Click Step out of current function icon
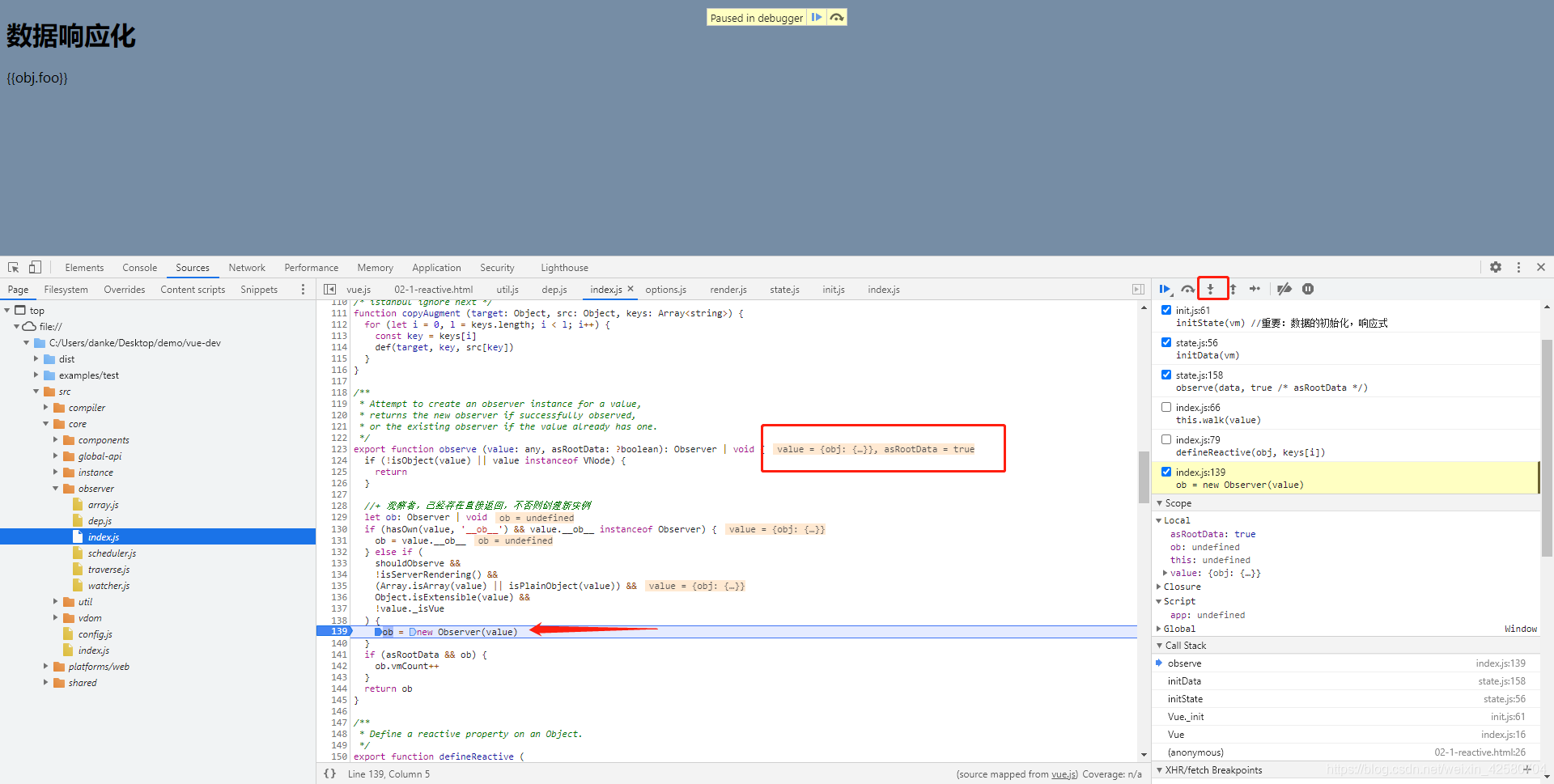1554x784 pixels. tap(1233, 289)
